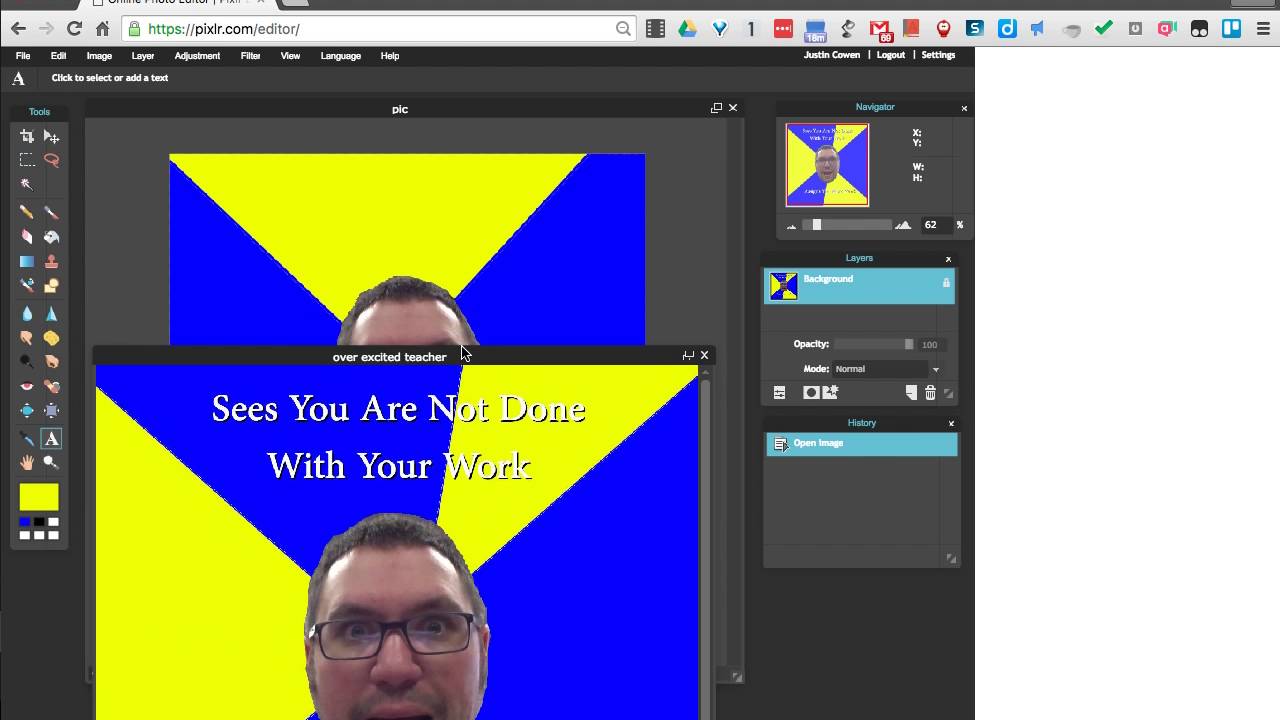Maximize the pic document window
This screenshot has width=1280, height=720.
click(716, 108)
